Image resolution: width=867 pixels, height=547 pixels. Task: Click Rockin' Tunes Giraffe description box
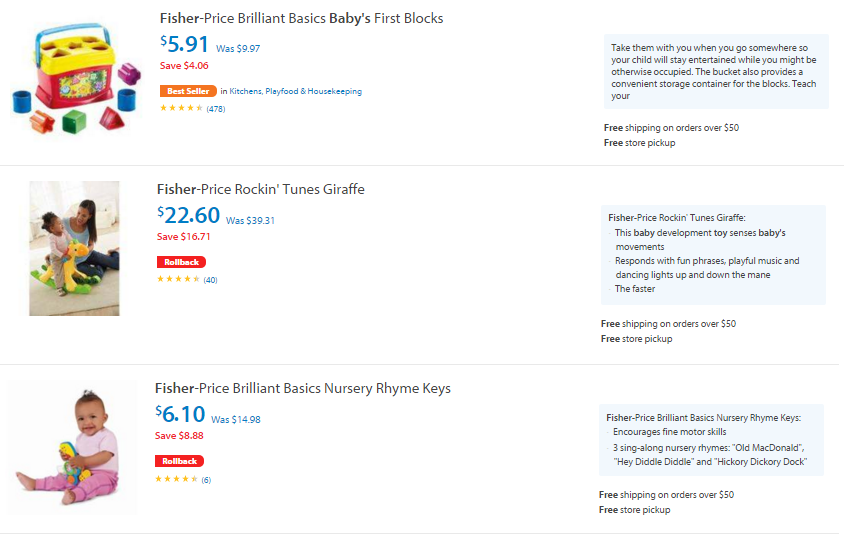713,254
